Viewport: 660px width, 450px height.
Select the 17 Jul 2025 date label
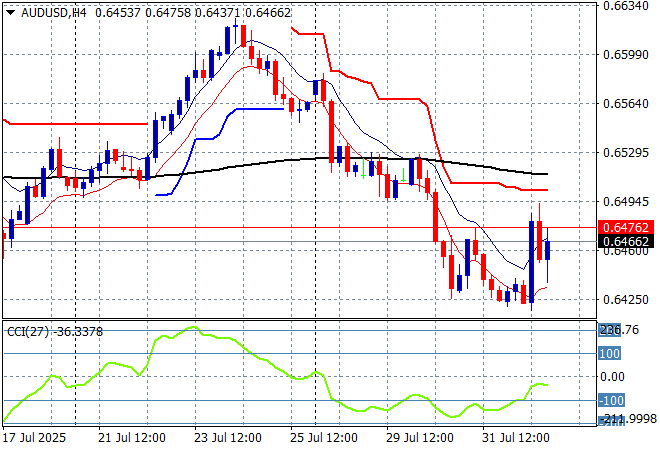coord(34,438)
